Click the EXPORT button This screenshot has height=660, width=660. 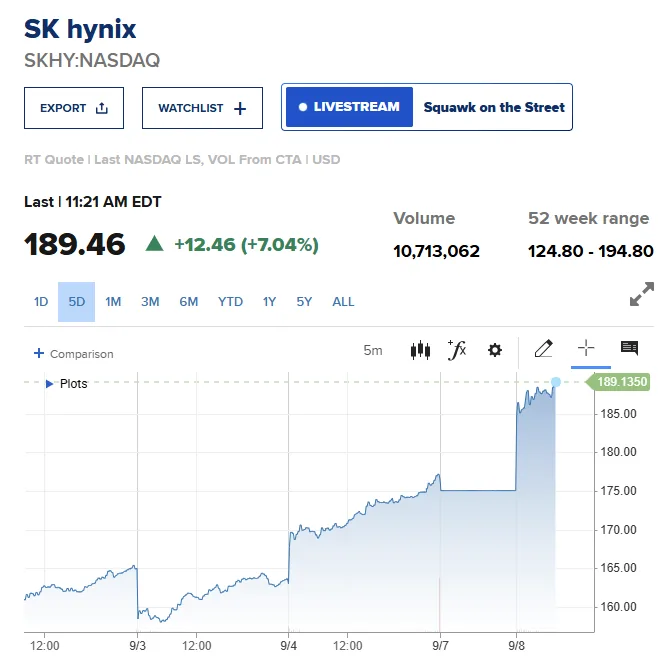coord(74,108)
